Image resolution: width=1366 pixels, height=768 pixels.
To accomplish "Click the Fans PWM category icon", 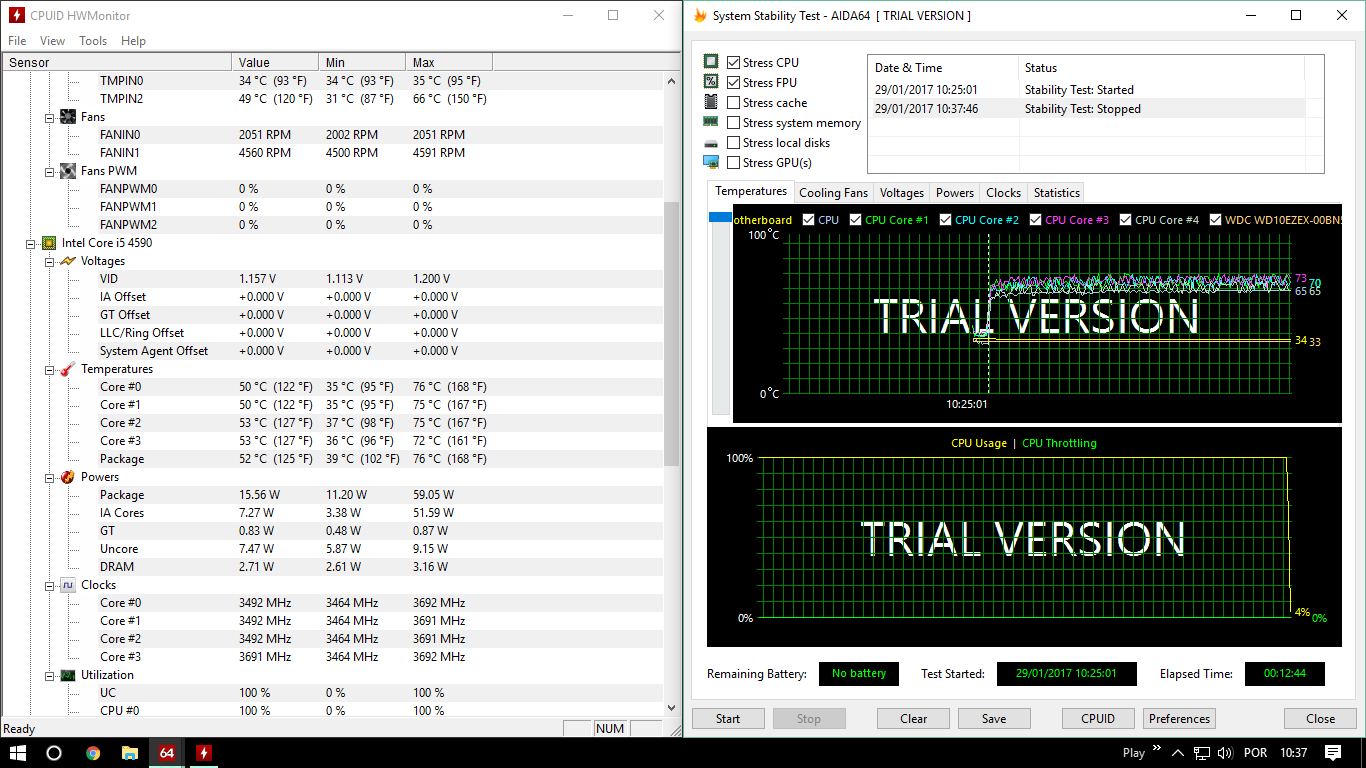I will click(68, 171).
